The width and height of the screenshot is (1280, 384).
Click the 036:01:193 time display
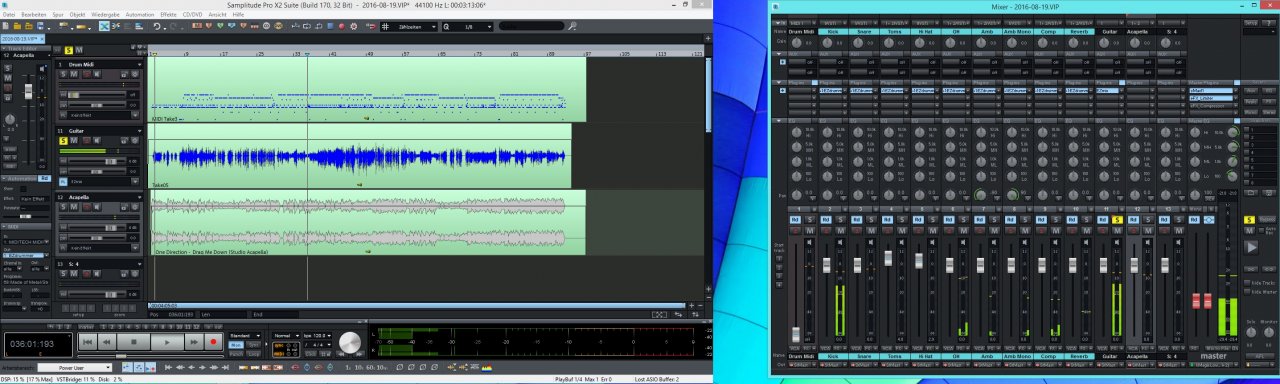(x=38, y=345)
